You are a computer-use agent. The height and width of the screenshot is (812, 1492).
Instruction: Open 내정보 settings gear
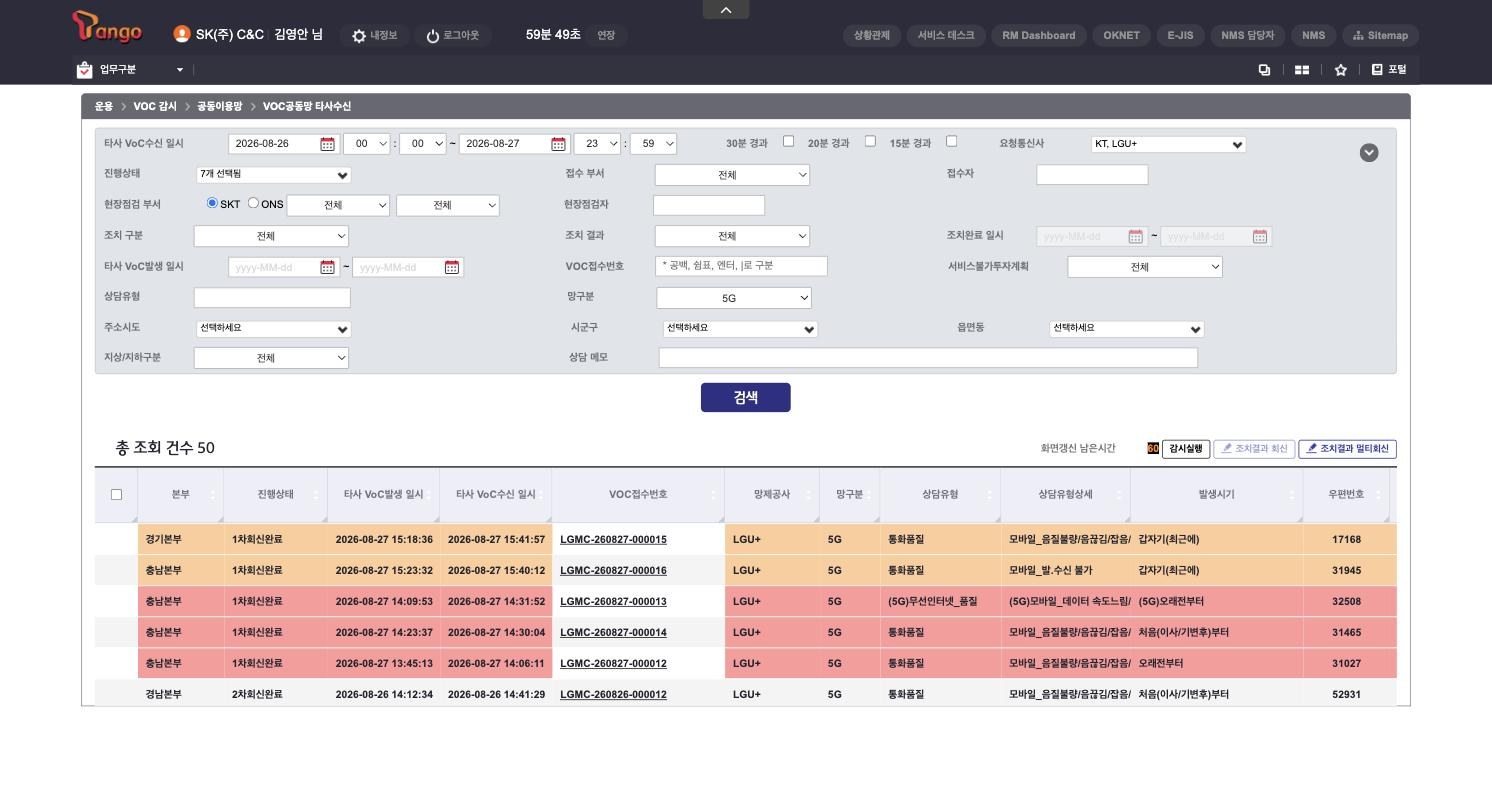pyautogui.click(x=359, y=36)
